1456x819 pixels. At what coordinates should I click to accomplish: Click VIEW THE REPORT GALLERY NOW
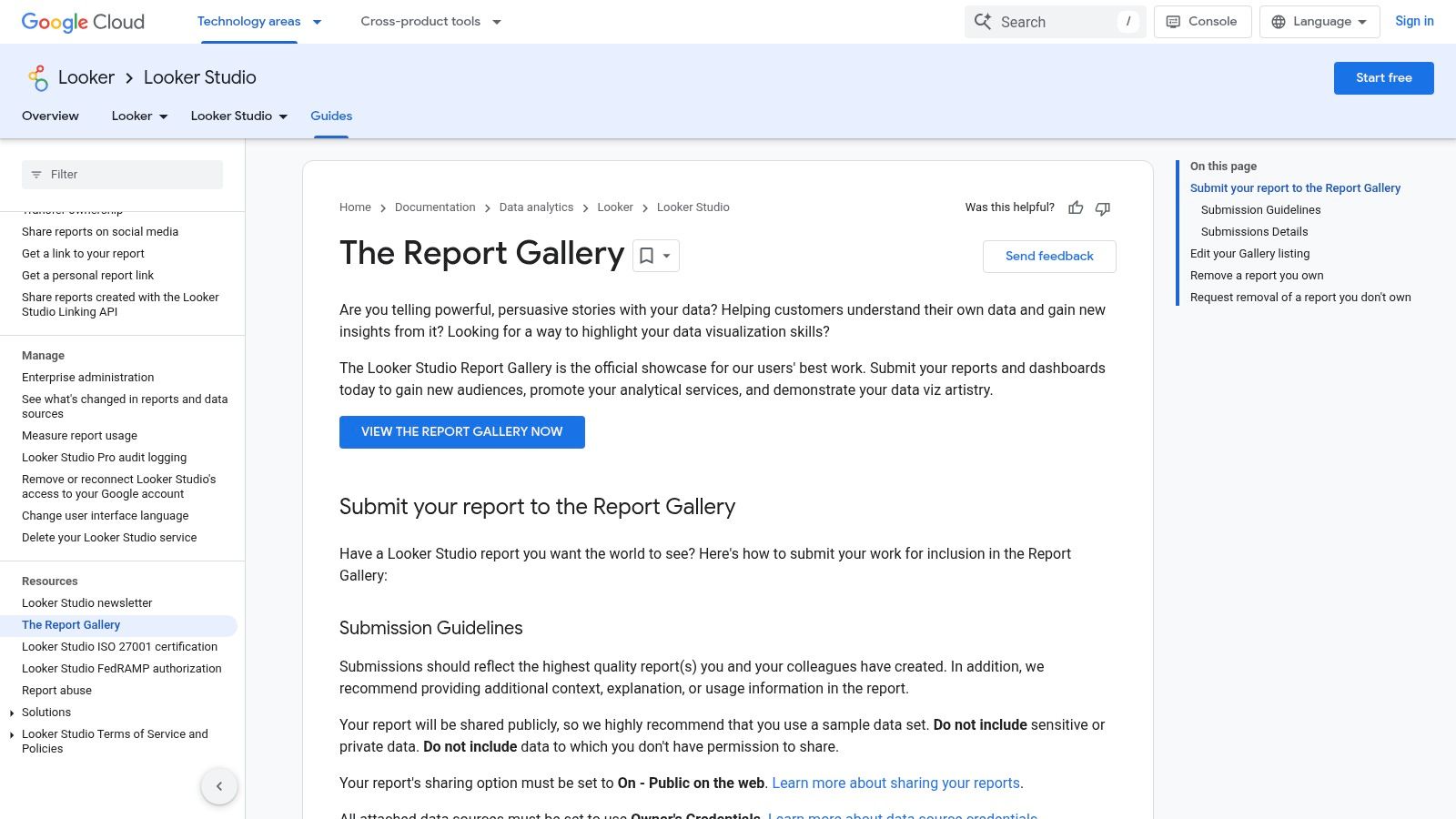pyautogui.click(x=461, y=431)
